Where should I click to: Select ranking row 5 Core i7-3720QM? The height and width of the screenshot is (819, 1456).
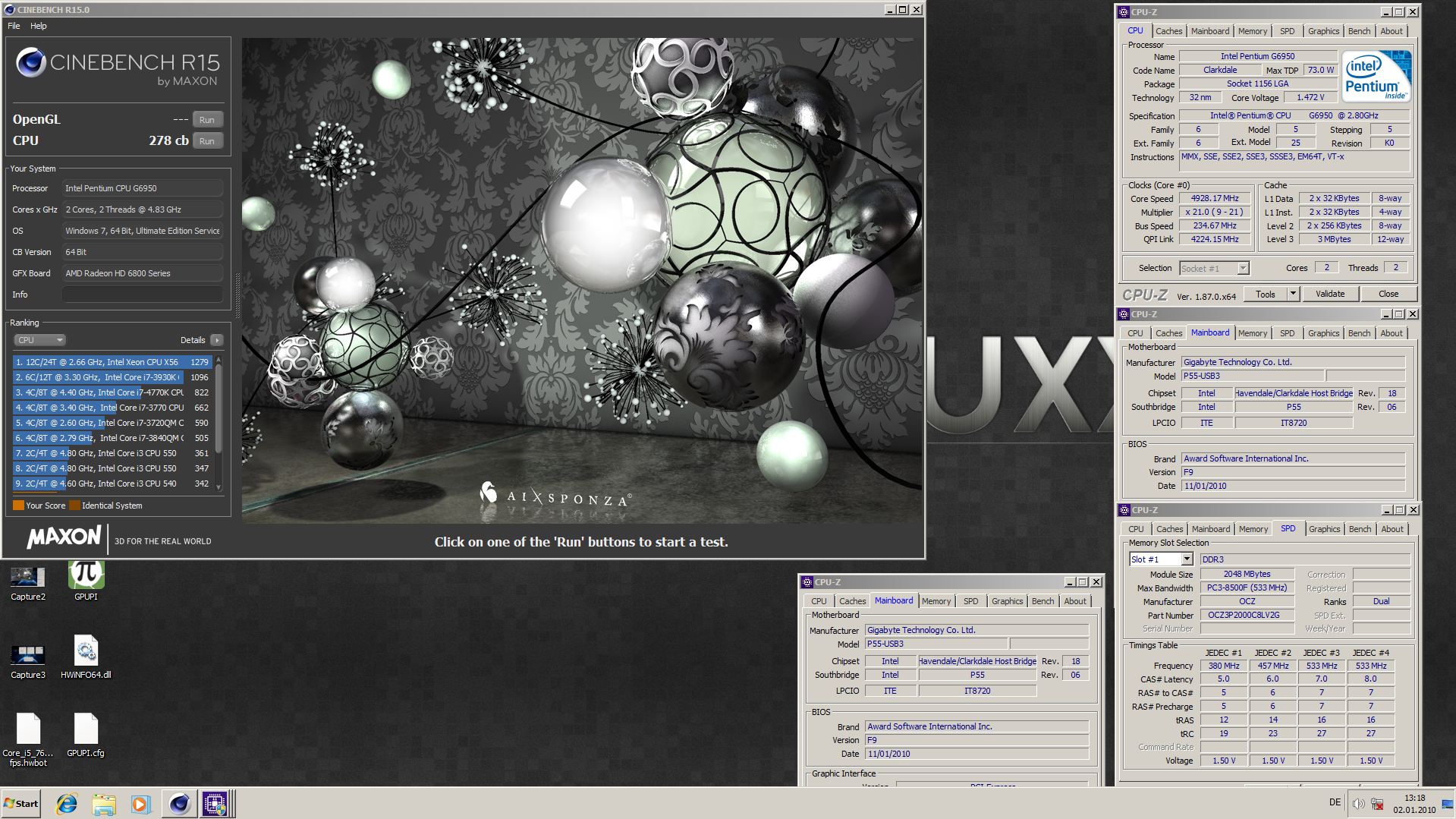pos(112,423)
